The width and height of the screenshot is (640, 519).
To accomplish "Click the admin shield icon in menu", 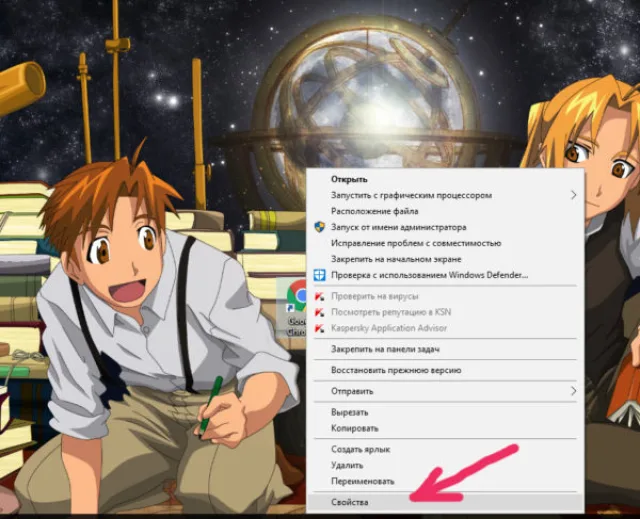I will point(320,227).
